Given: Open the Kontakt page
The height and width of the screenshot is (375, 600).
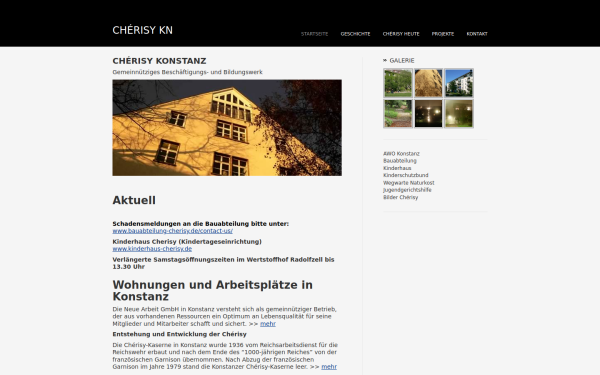Looking at the screenshot, I should 477,34.
